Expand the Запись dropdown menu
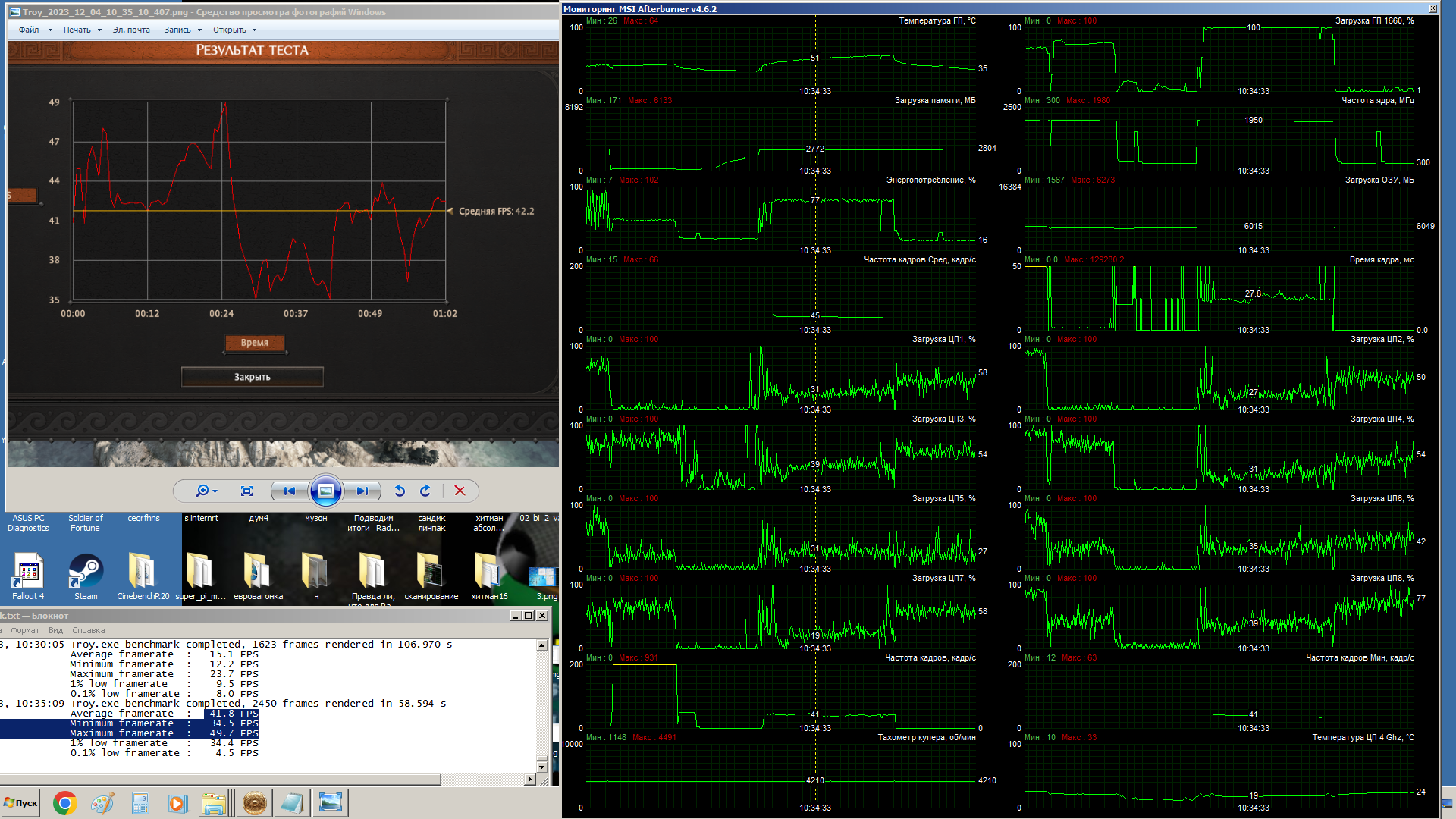Image resolution: width=1456 pixels, height=819 pixels. click(x=183, y=30)
